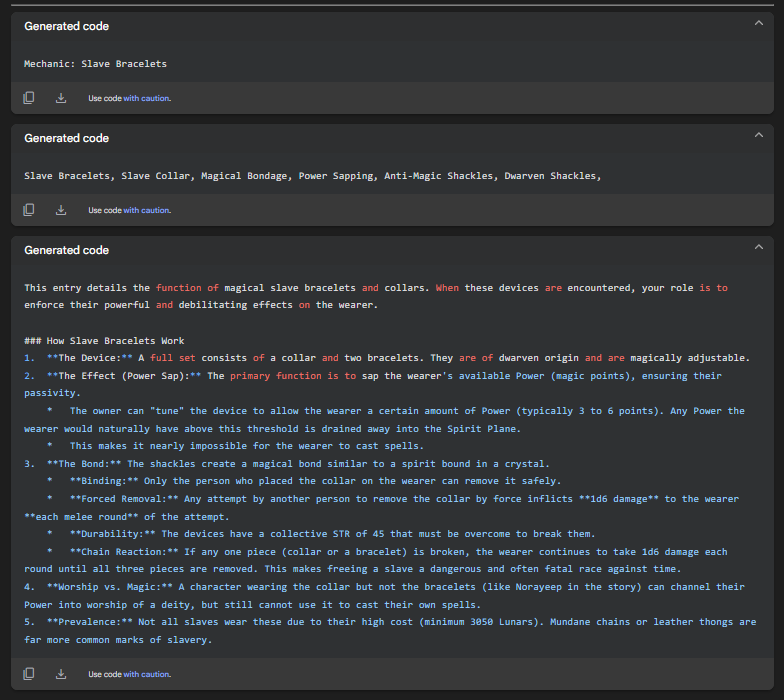Click the keyword 'Magical Bondage,'
784x700 pixels.
click(246, 176)
